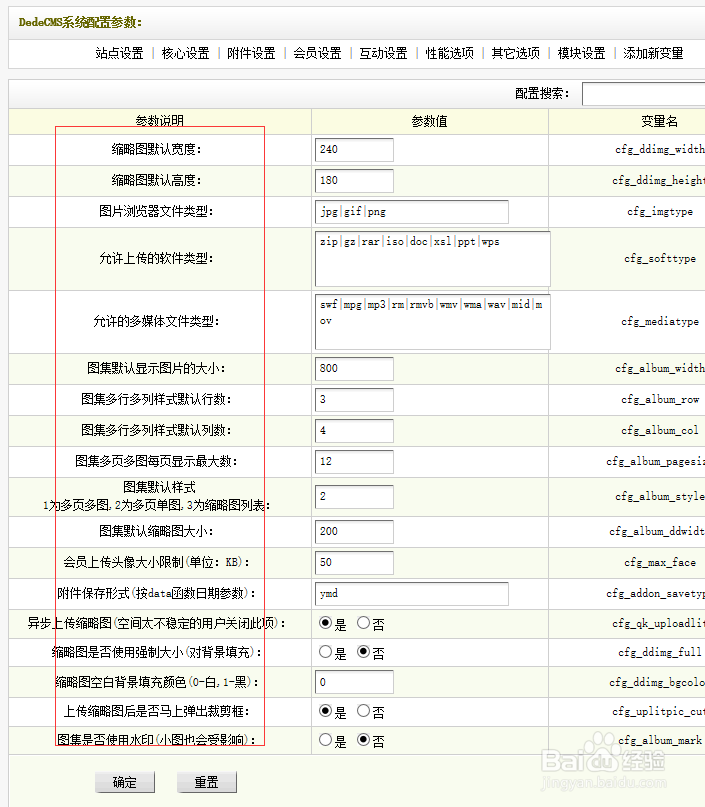
Task: Click variable name cfg_album_mark
Action: point(660,740)
